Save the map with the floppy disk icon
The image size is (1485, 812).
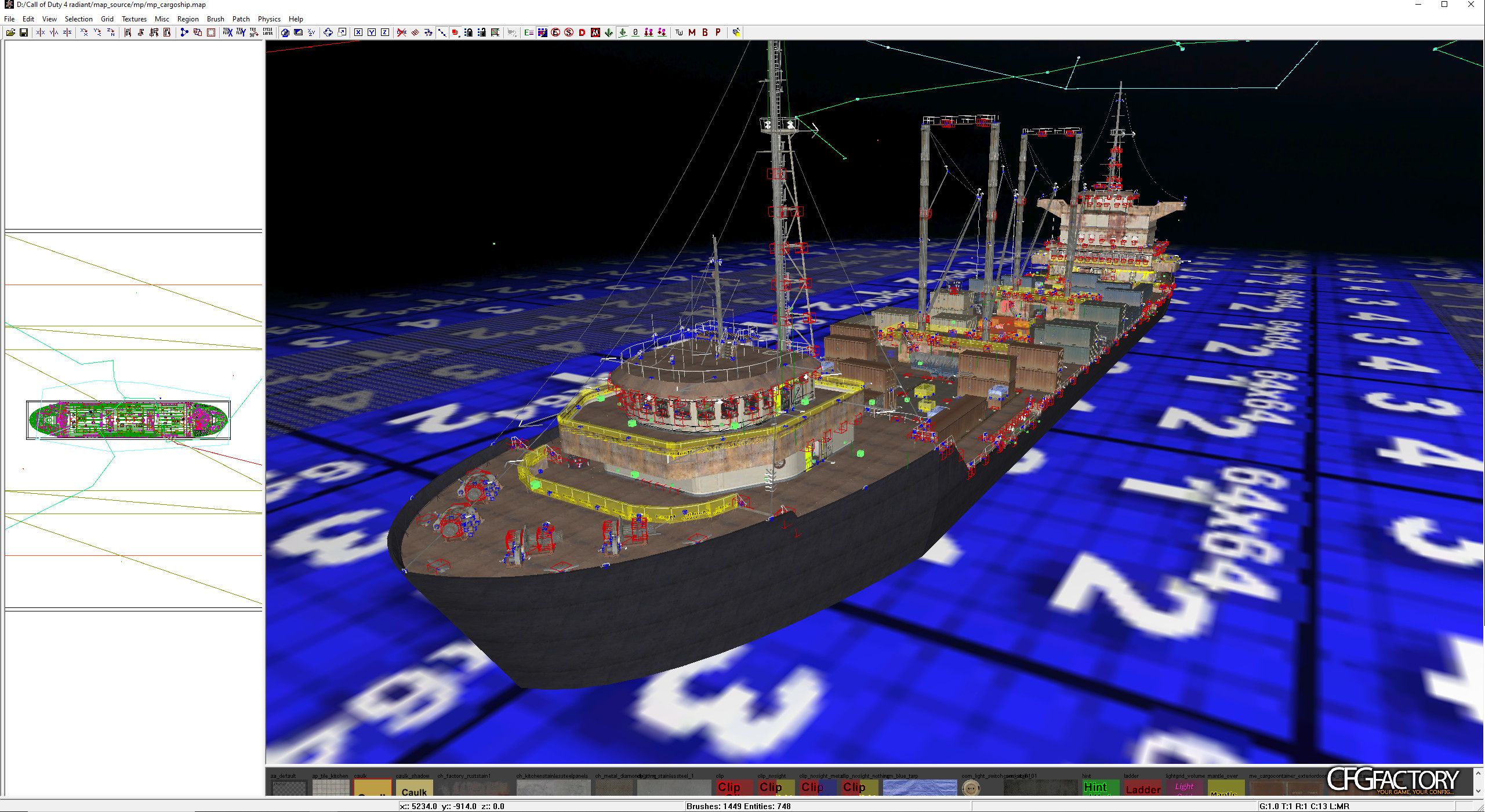pos(24,32)
